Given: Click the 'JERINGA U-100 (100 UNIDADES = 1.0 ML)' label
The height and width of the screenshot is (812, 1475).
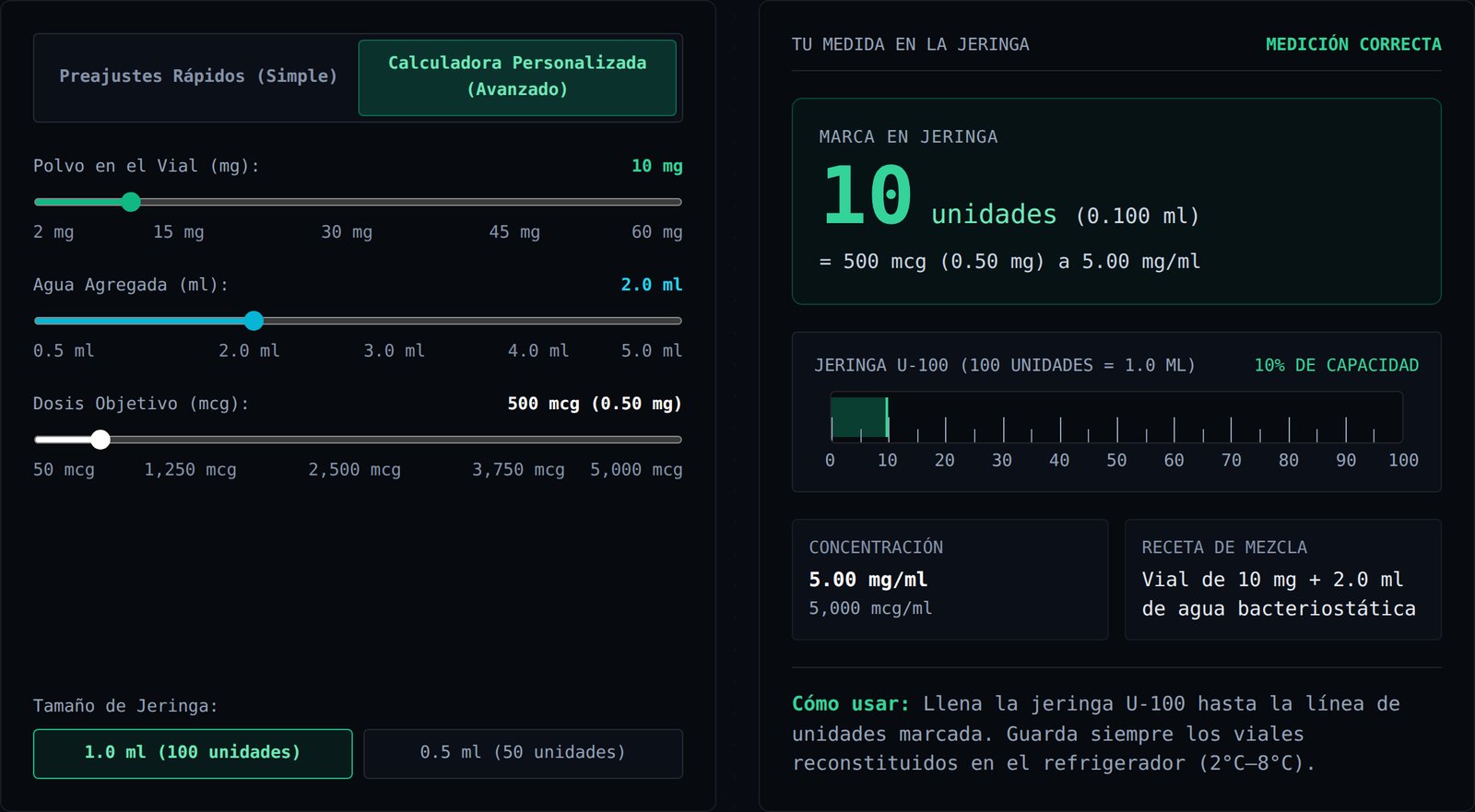Looking at the screenshot, I should [1005, 365].
